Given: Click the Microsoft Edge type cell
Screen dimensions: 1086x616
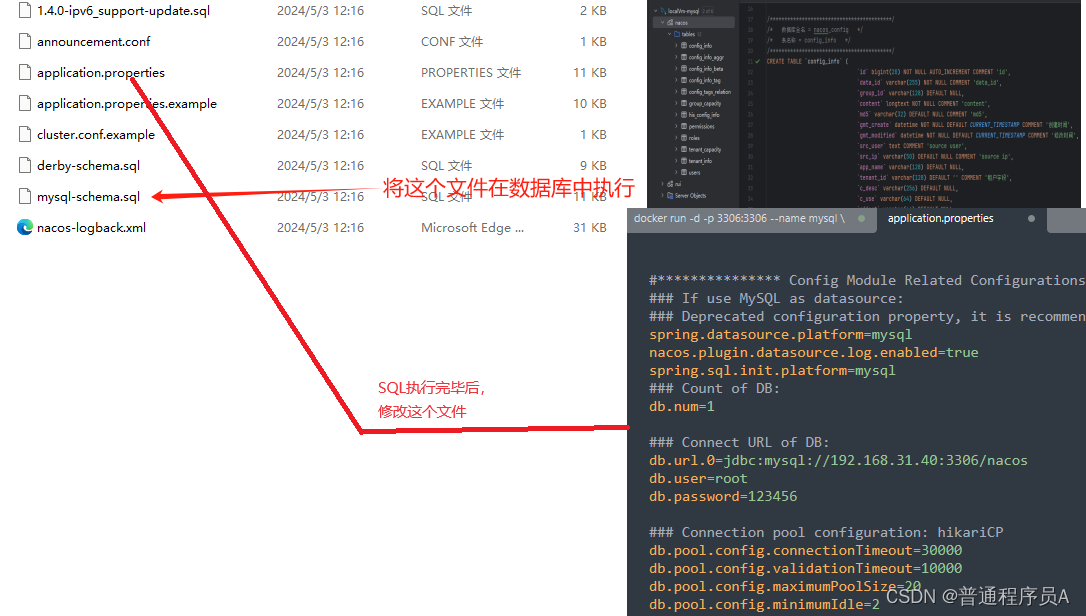Looking at the screenshot, I should click(472, 227).
